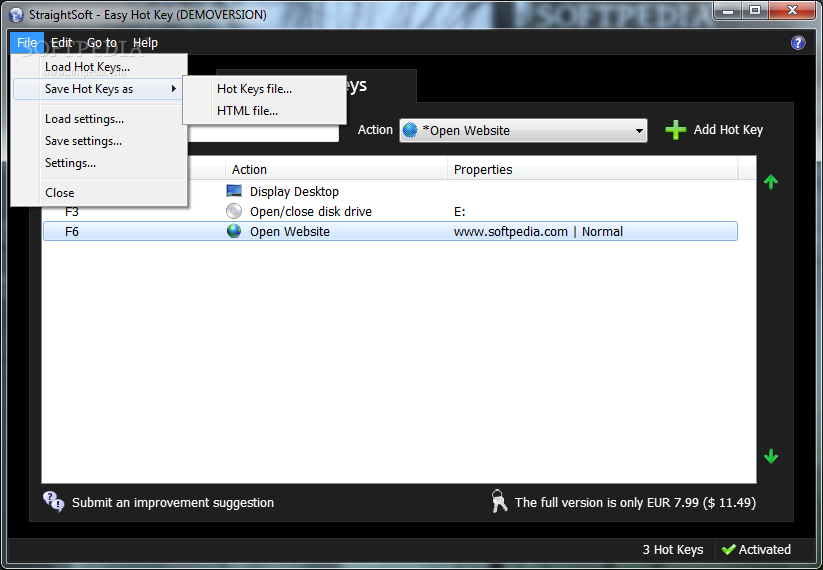Close the Easy Hot Key window
This screenshot has height=570, width=823.
pos(793,10)
